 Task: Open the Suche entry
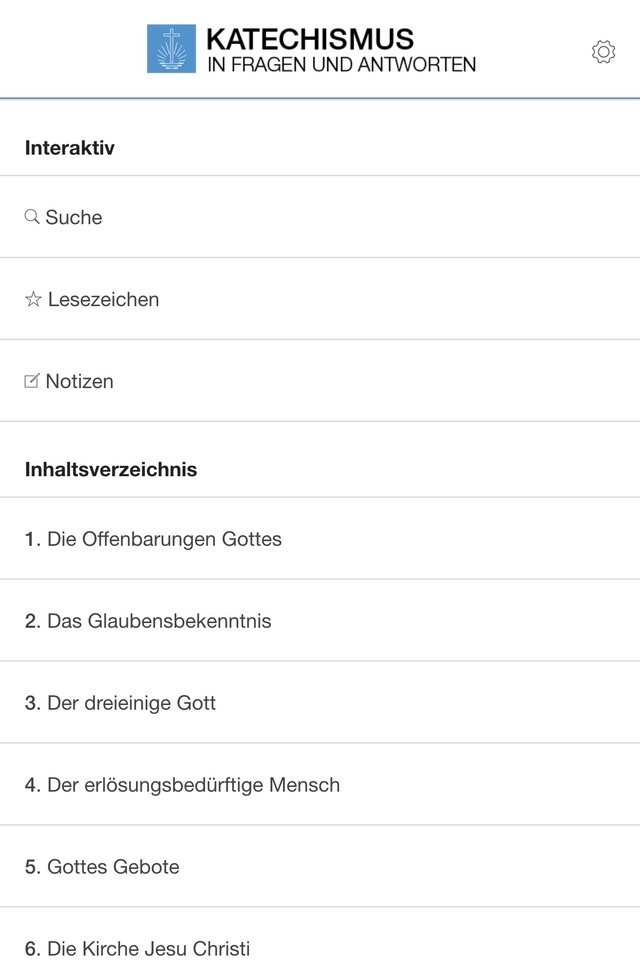(x=320, y=217)
